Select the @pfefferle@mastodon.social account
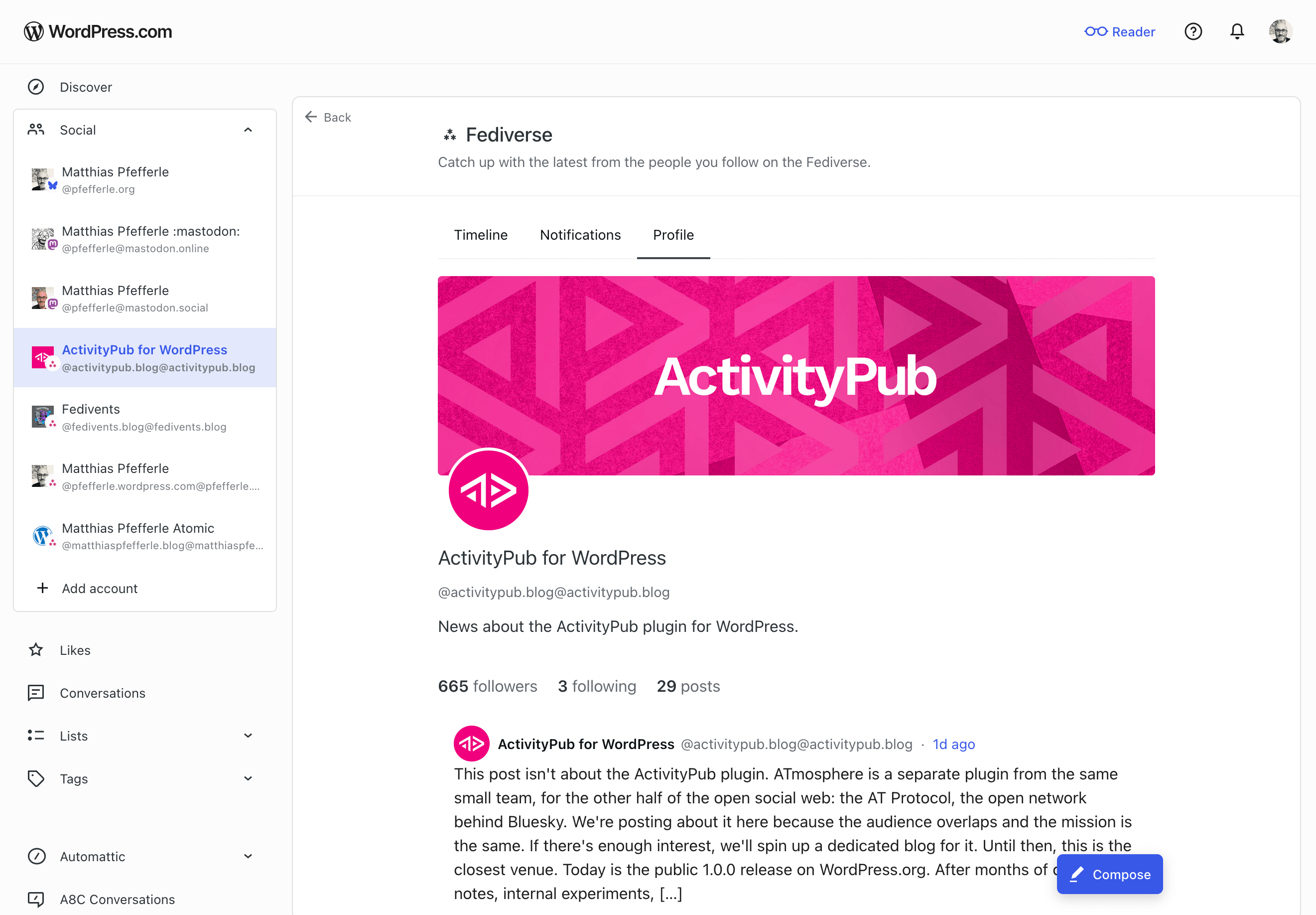1316x915 pixels. click(x=144, y=298)
